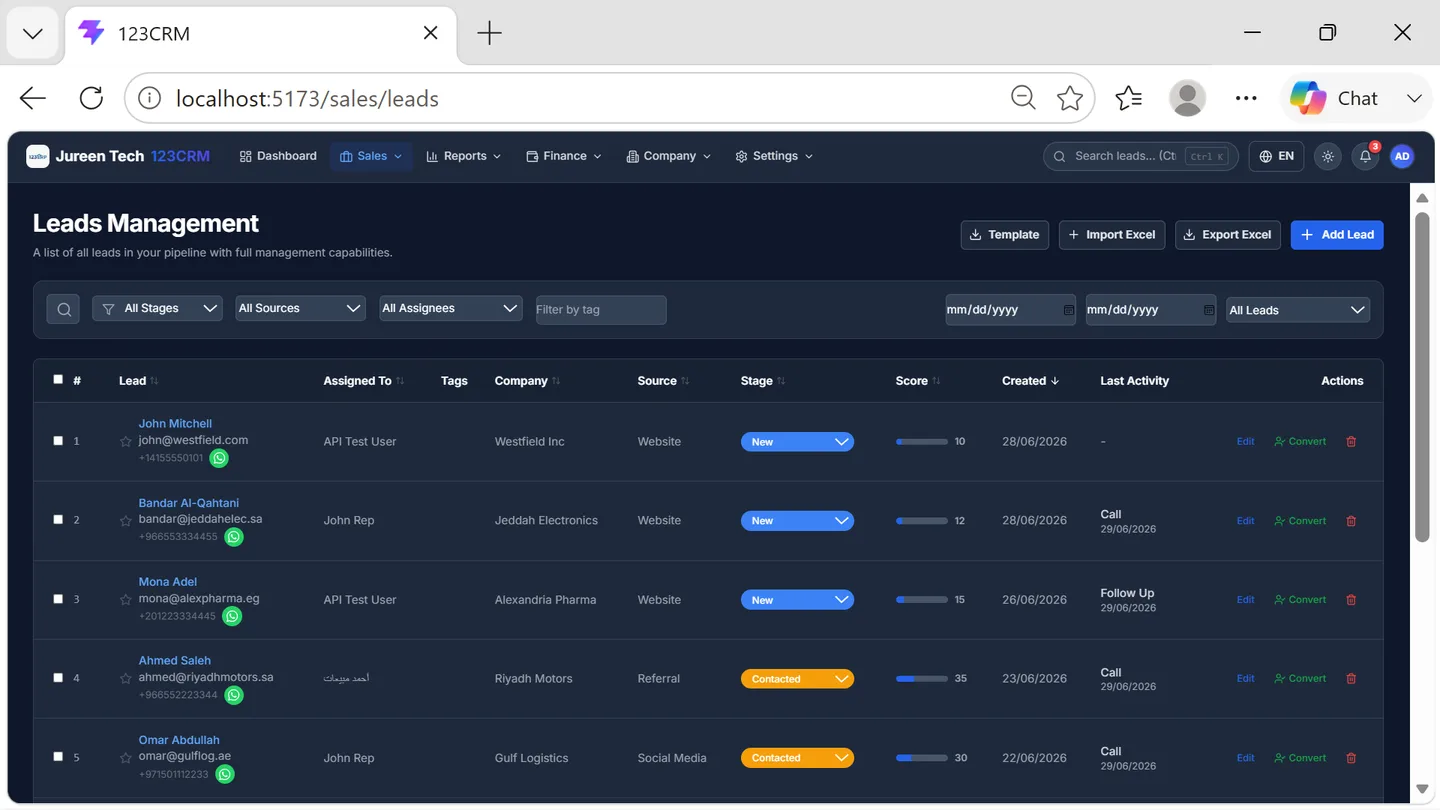Viewport: 1440px width, 810px height.
Task: Open calendar picker on second date field
Action: click(x=1208, y=310)
